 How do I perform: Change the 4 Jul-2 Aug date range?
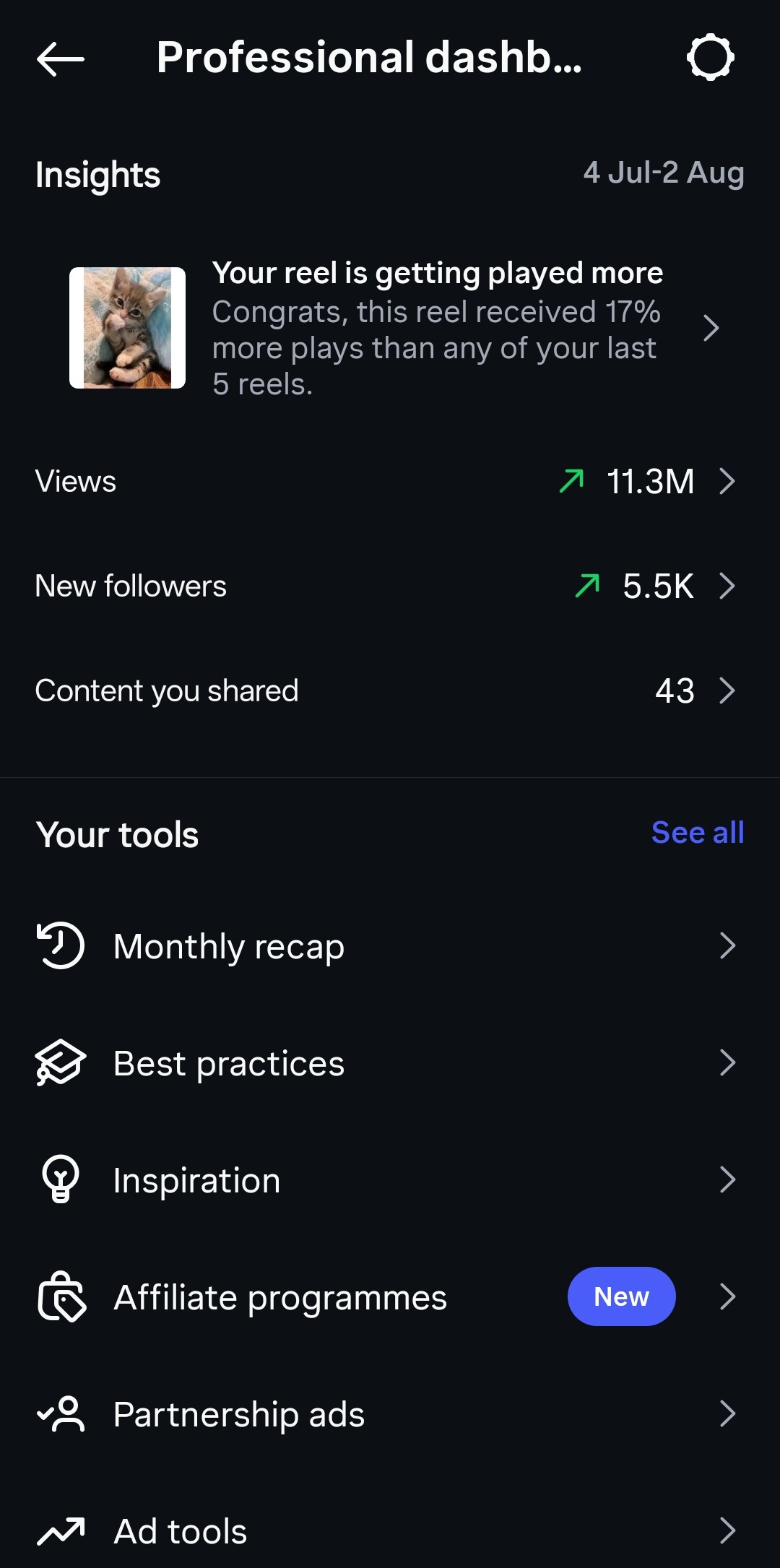(664, 173)
